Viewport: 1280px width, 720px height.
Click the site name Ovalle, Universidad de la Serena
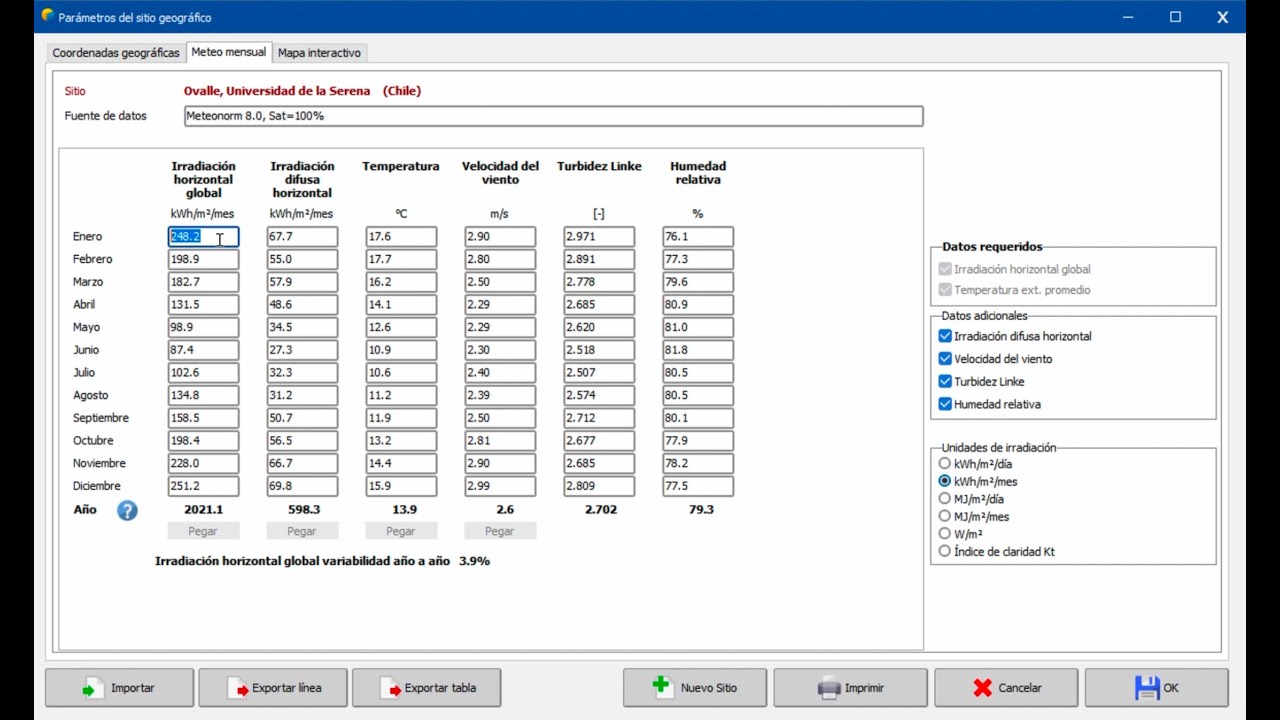click(x=277, y=91)
